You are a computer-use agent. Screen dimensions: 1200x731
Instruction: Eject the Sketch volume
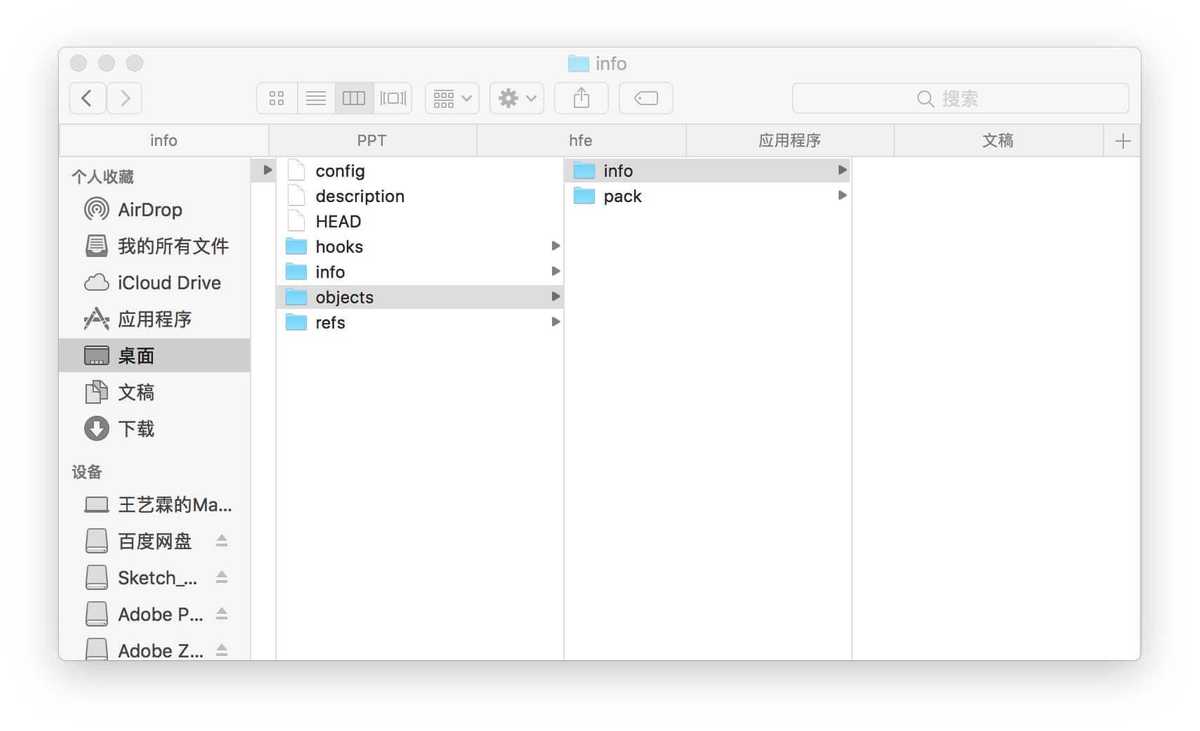(x=222, y=578)
